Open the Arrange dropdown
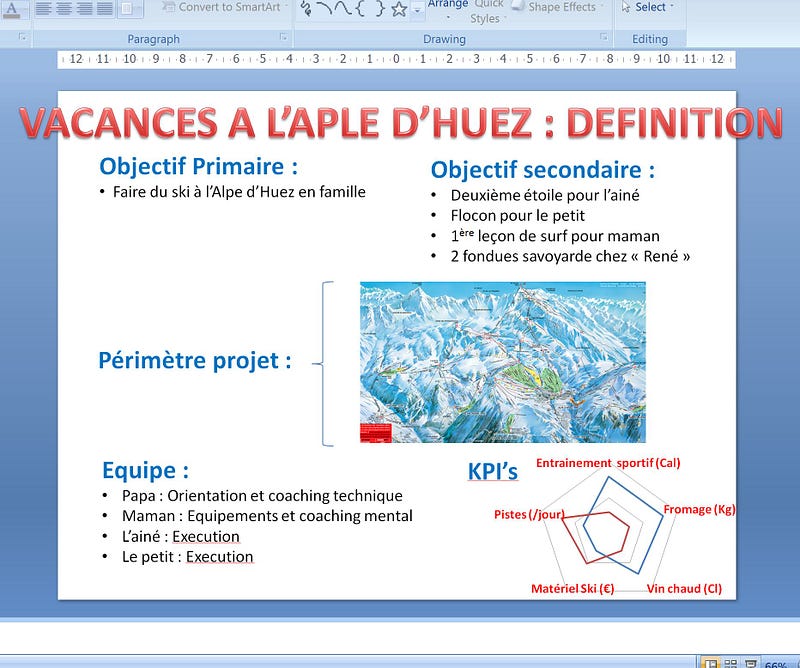800x668 pixels. [x=447, y=10]
